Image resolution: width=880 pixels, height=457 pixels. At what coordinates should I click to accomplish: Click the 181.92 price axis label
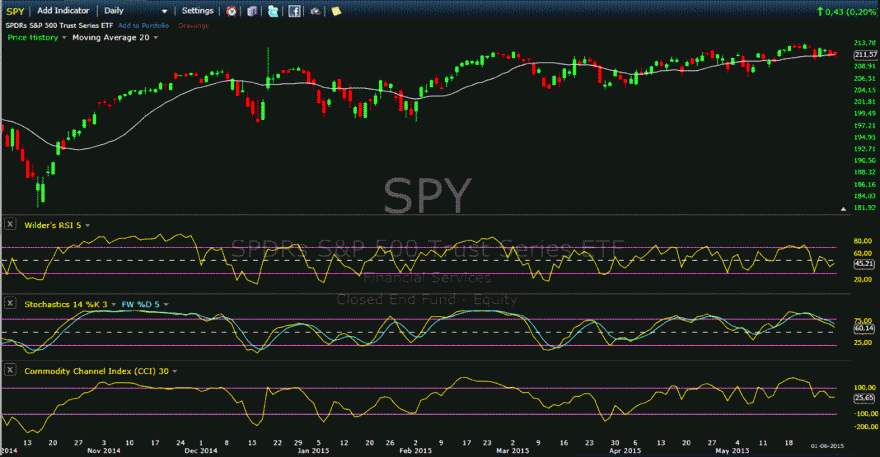pyautogui.click(x=864, y=208)
